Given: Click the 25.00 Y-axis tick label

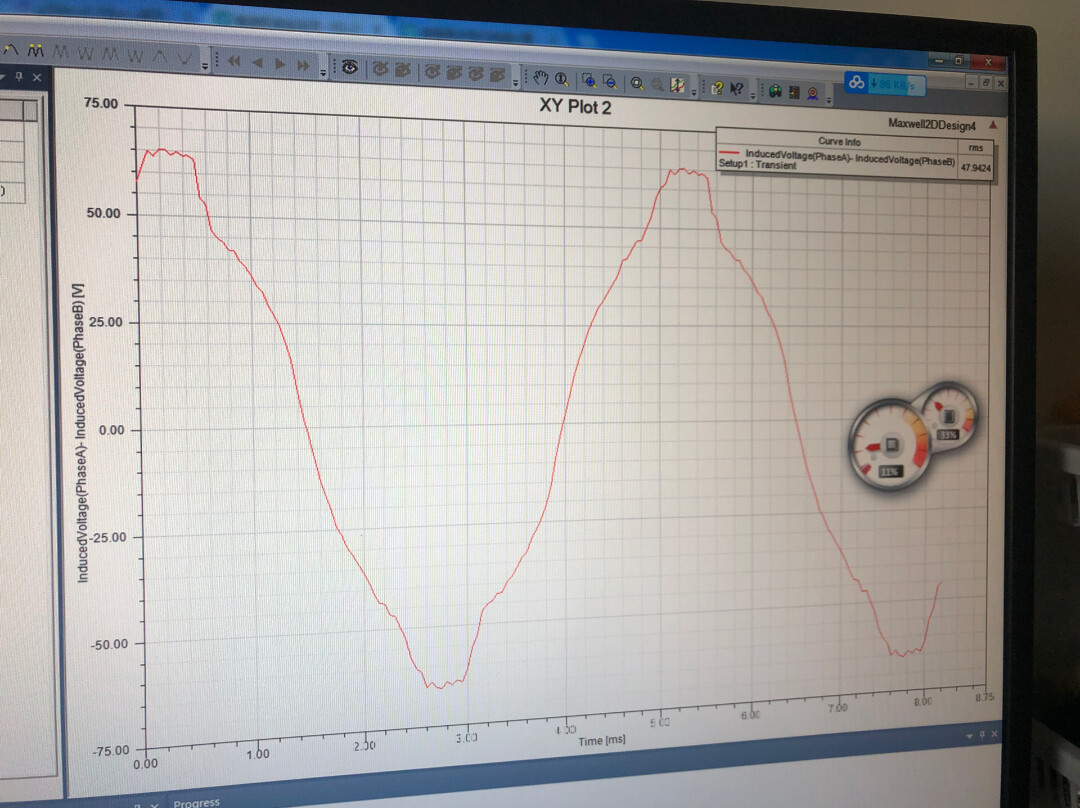Looking at the screenshot, I should pyautogui.click(x=106, y=322).
